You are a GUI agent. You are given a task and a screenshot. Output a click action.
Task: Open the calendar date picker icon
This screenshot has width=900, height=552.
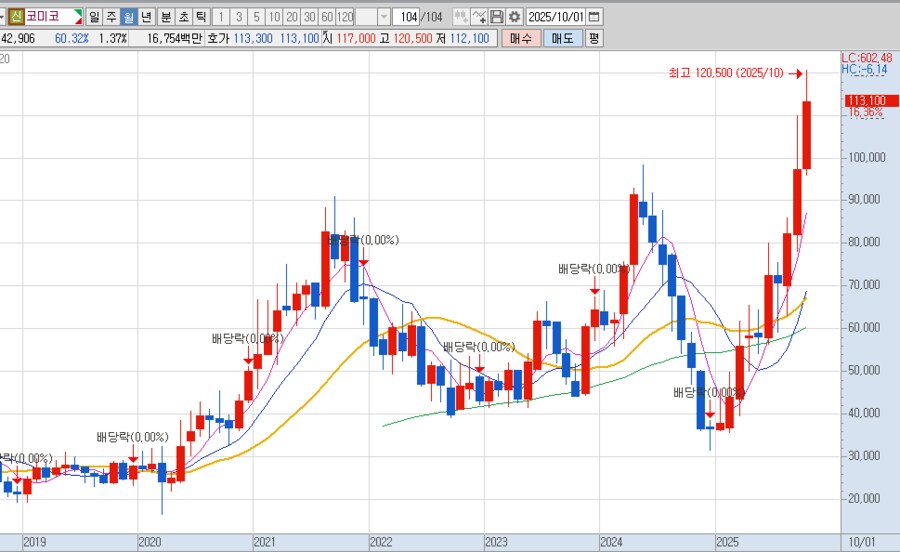coord(595,17)
